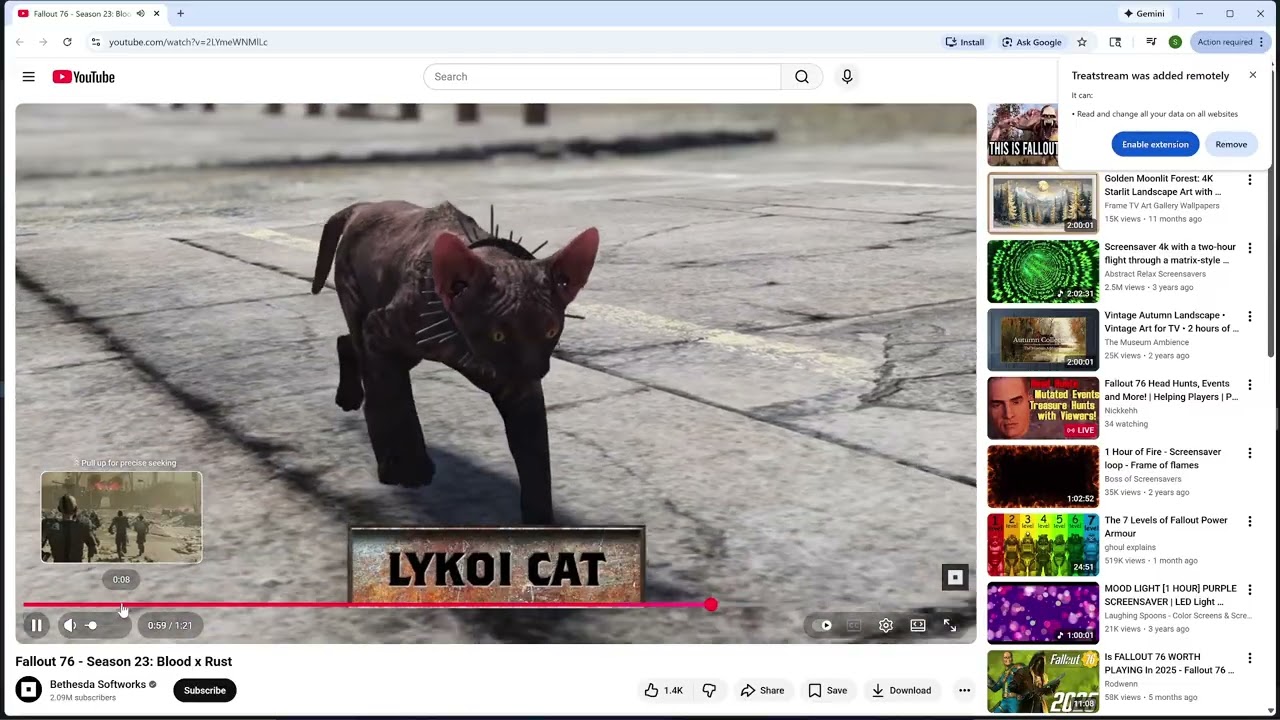Viewport: 1280px width, 720px height.
Task: Remove the Treatstream extension
Action: click(1231, 144)
